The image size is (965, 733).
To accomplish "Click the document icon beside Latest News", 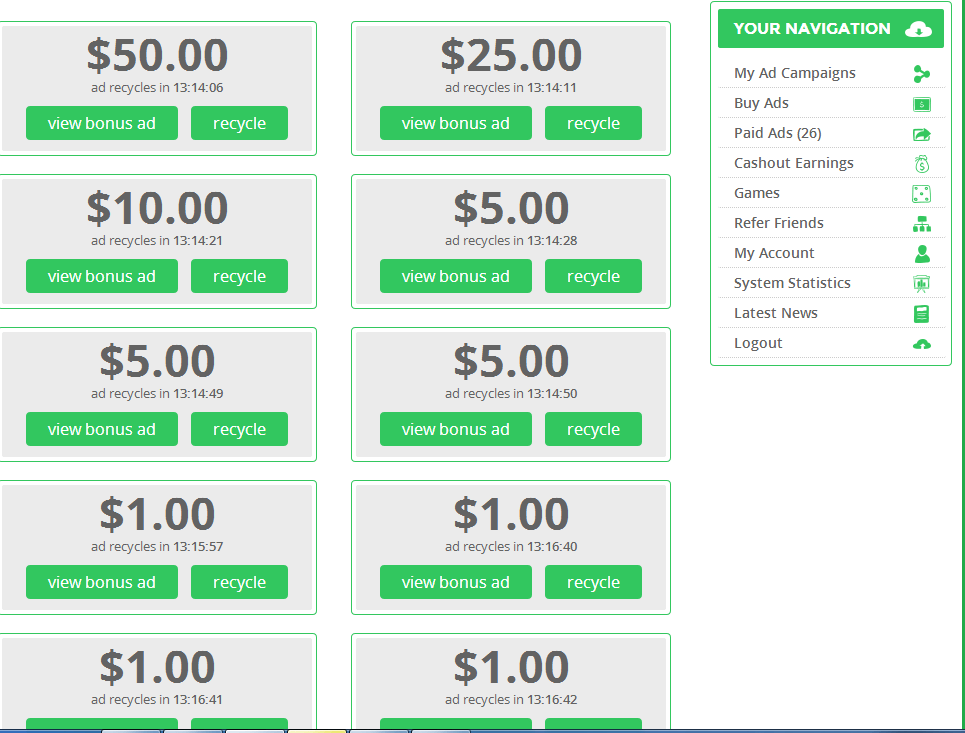I will (x=921, y=314).
